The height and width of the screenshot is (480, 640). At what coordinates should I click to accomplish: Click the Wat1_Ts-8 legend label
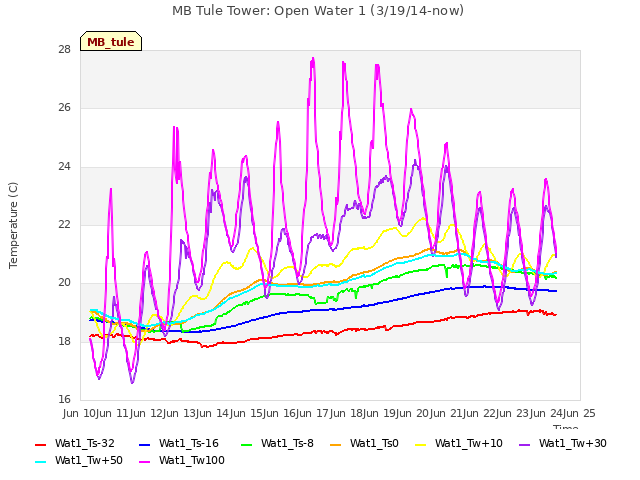[x=287, y=443]
